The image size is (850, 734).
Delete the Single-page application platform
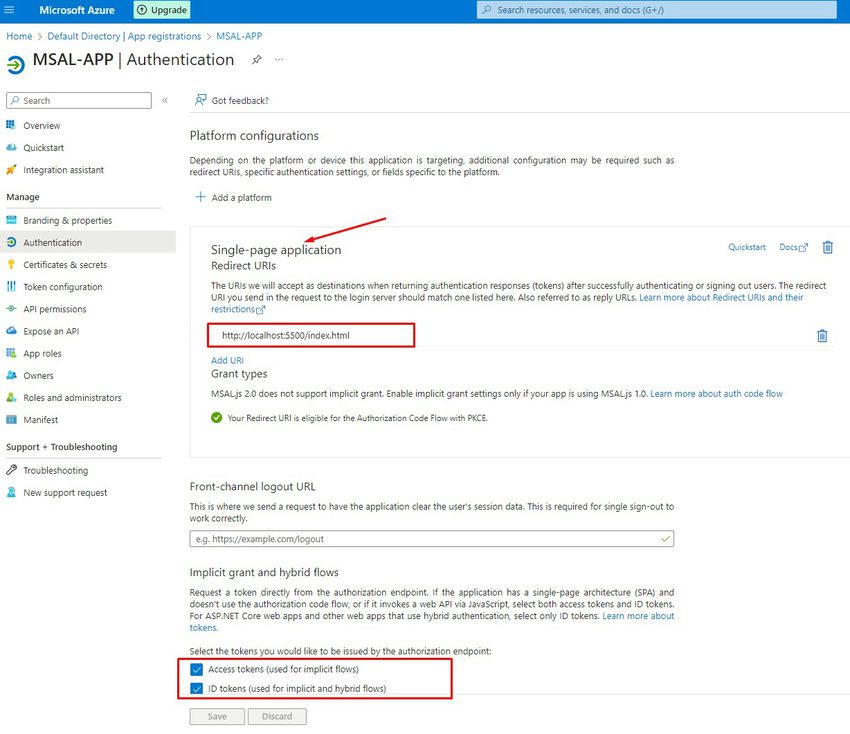click(x=827, y=247)
